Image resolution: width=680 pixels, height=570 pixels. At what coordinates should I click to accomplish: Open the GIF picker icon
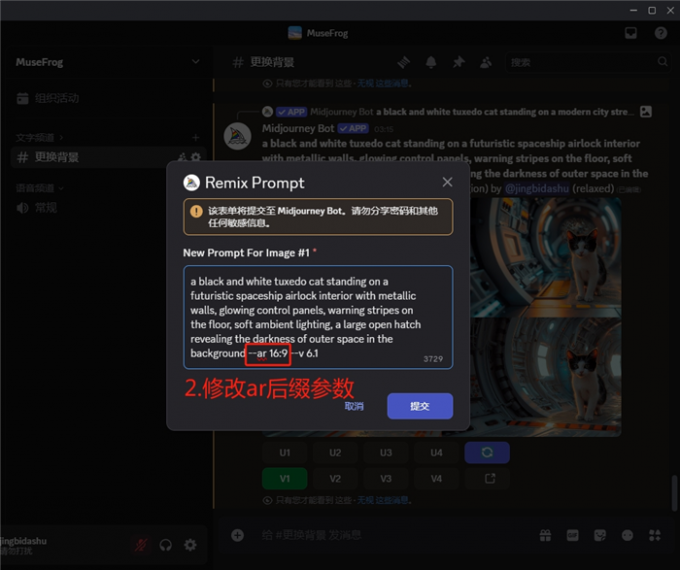point(572,535)
